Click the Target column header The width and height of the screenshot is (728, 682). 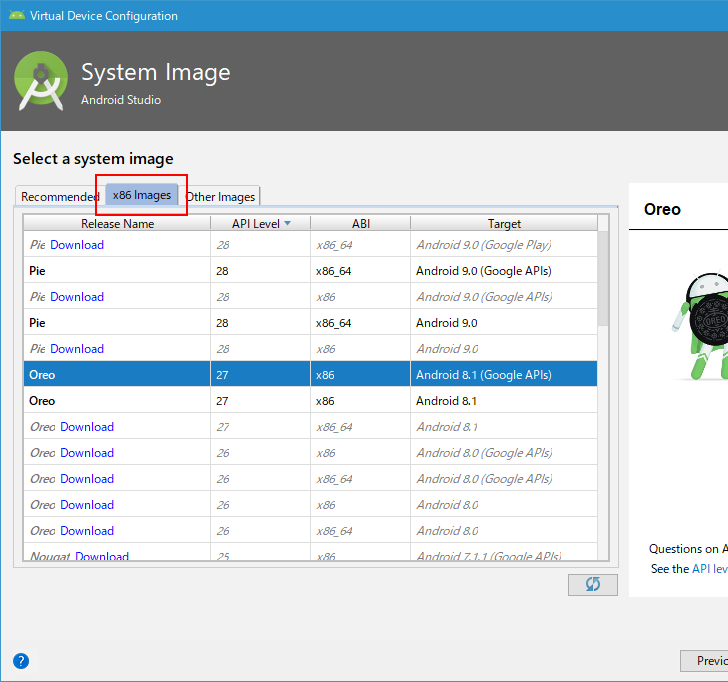click(x=504, y=224)
